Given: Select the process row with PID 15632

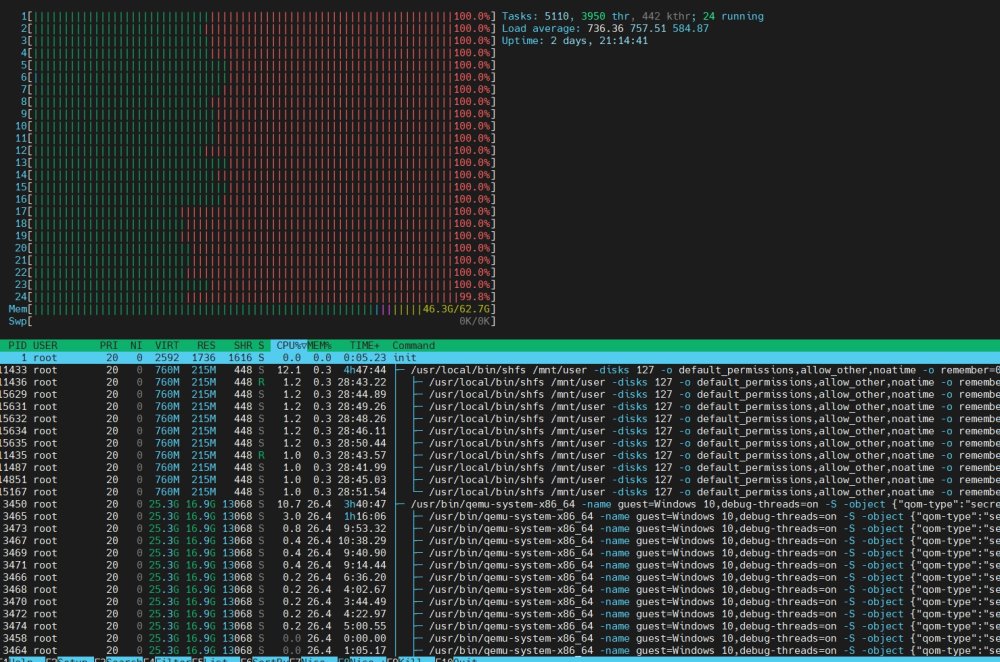Looking at the screenshot, I should 500,419.
